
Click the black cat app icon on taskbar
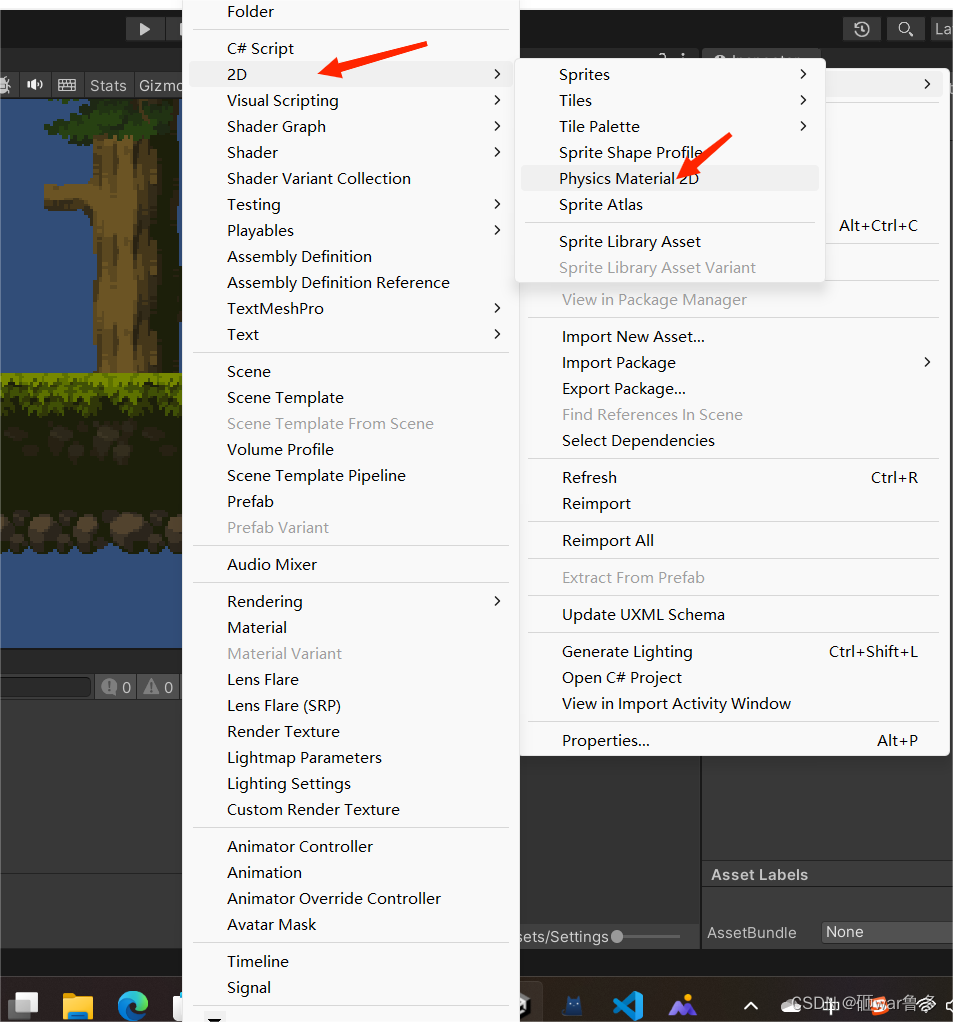pos(573,1006)
